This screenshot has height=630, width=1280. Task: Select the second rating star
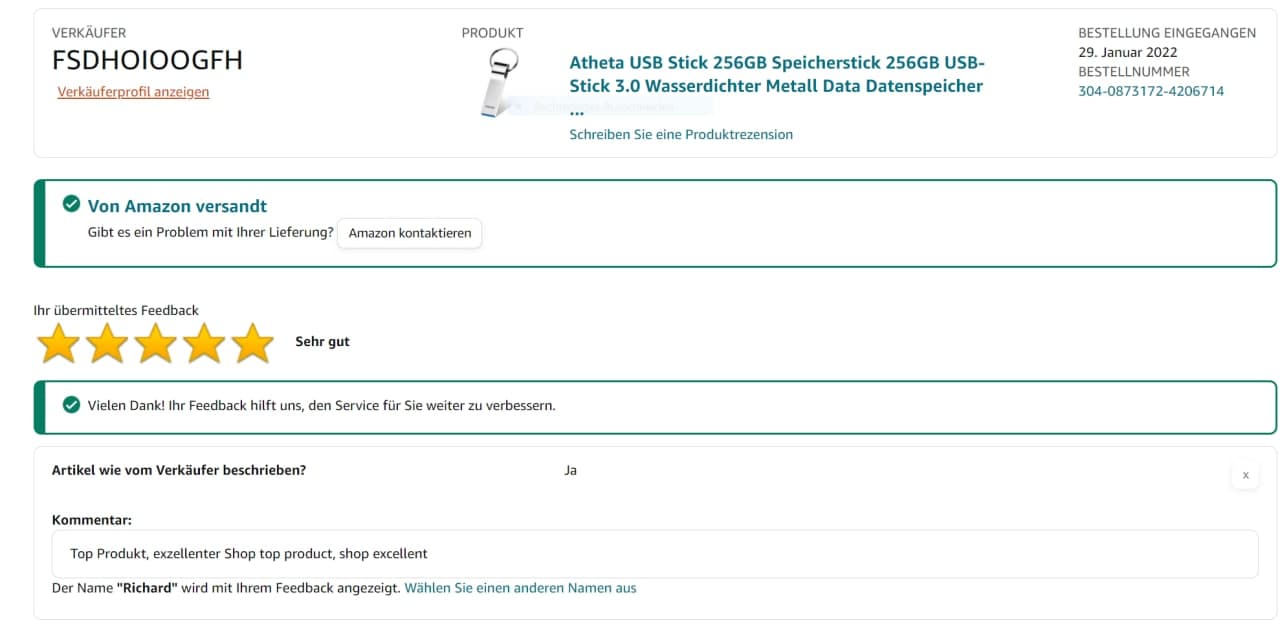[x=107, y=343]
